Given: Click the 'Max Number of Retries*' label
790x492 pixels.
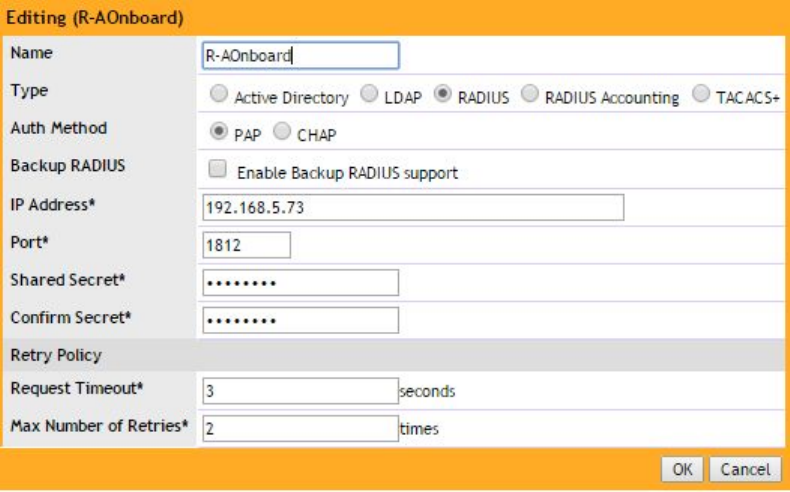Looking at the screenshot, I should [100, 426].
